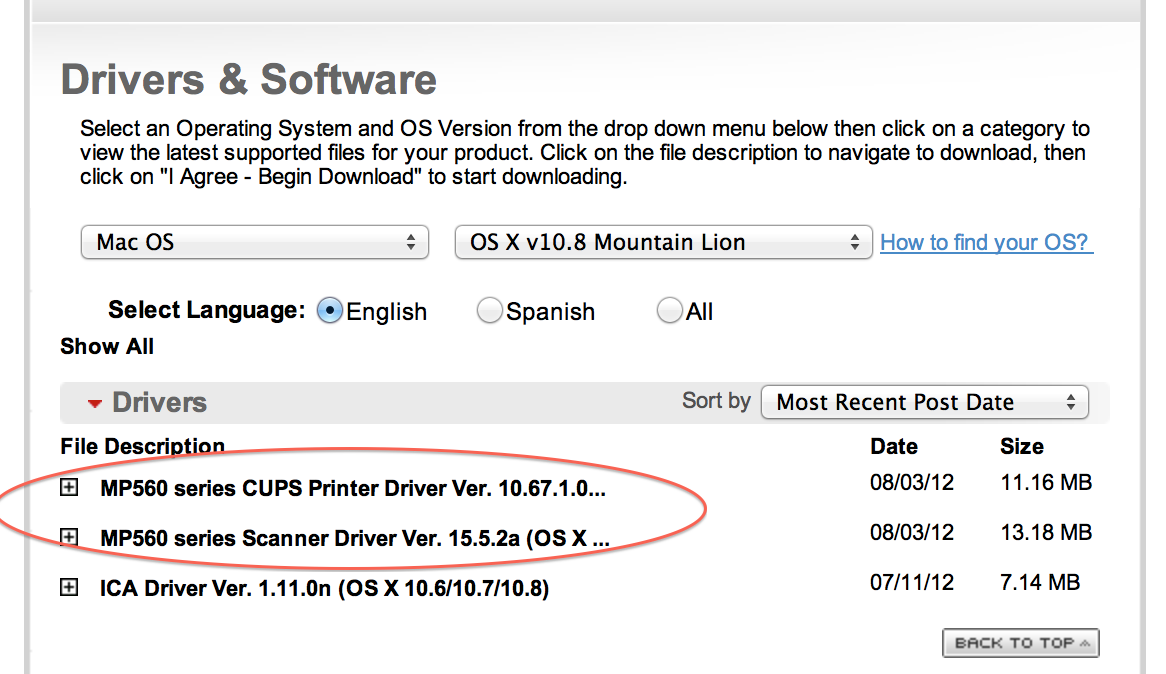Open the OS X v10.8 Mountain Lion dropdown

tap(662, 242)
